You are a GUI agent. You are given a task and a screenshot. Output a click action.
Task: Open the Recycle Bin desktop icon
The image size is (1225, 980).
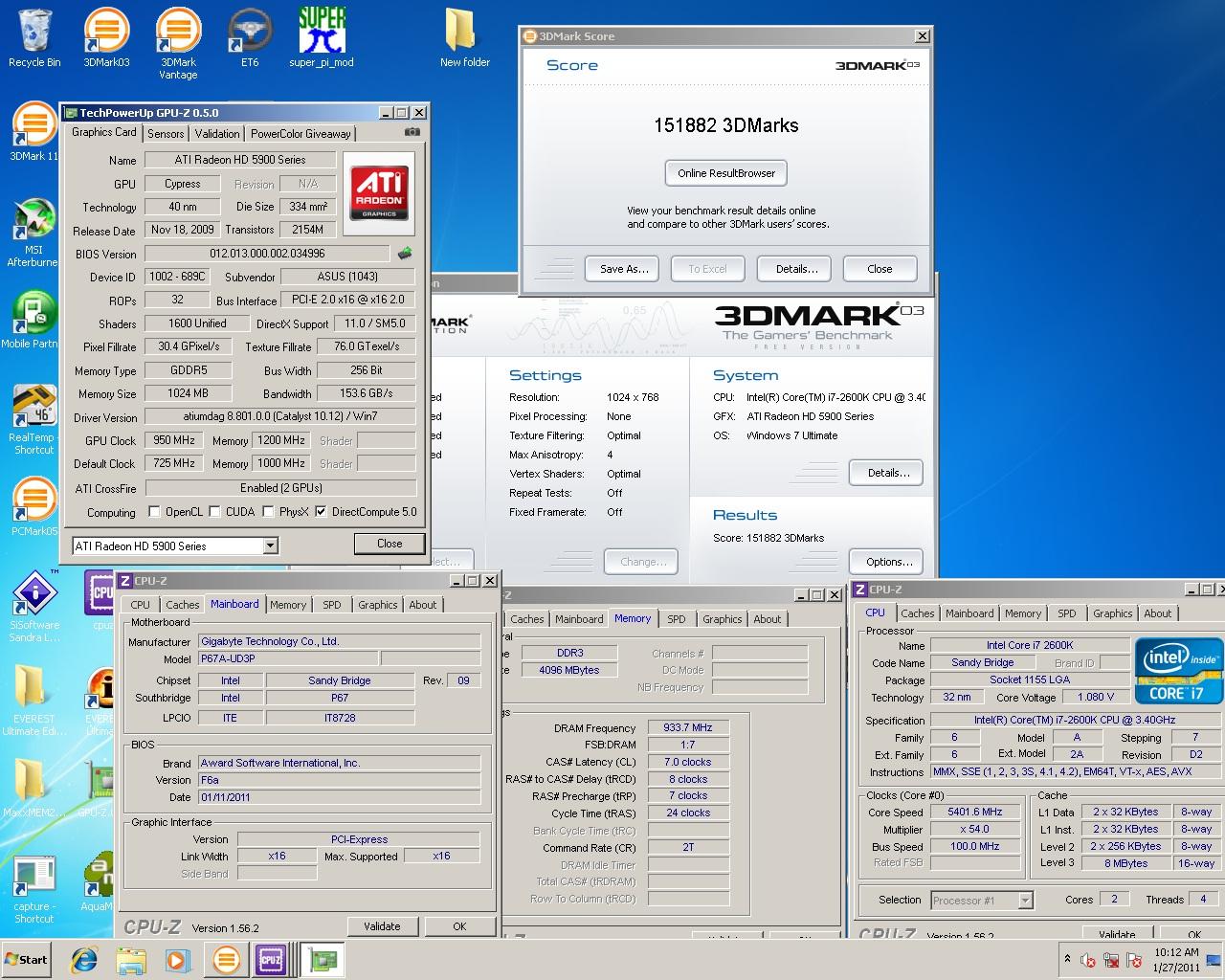(x=34, y=38)
